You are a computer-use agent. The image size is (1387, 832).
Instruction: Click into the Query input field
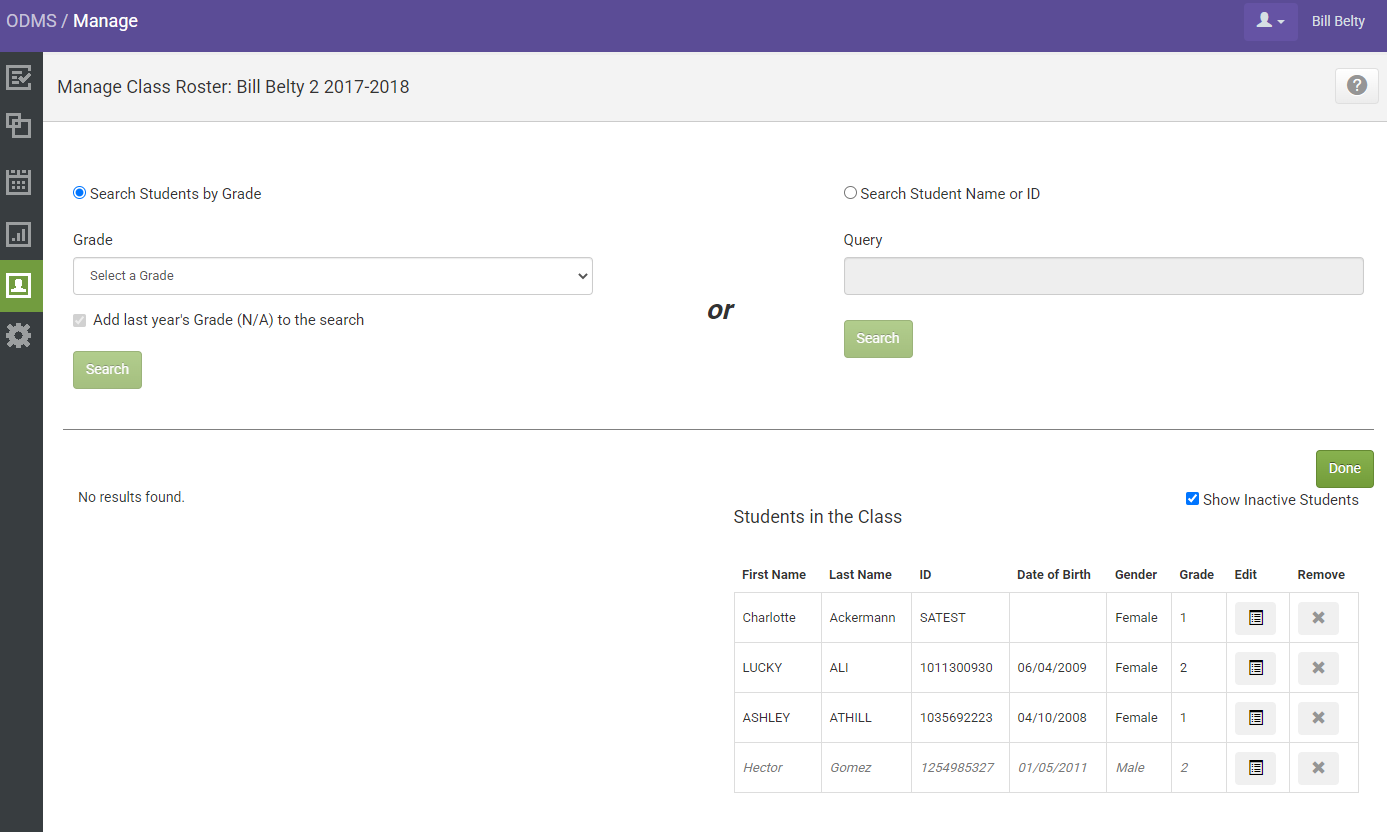1104,276
